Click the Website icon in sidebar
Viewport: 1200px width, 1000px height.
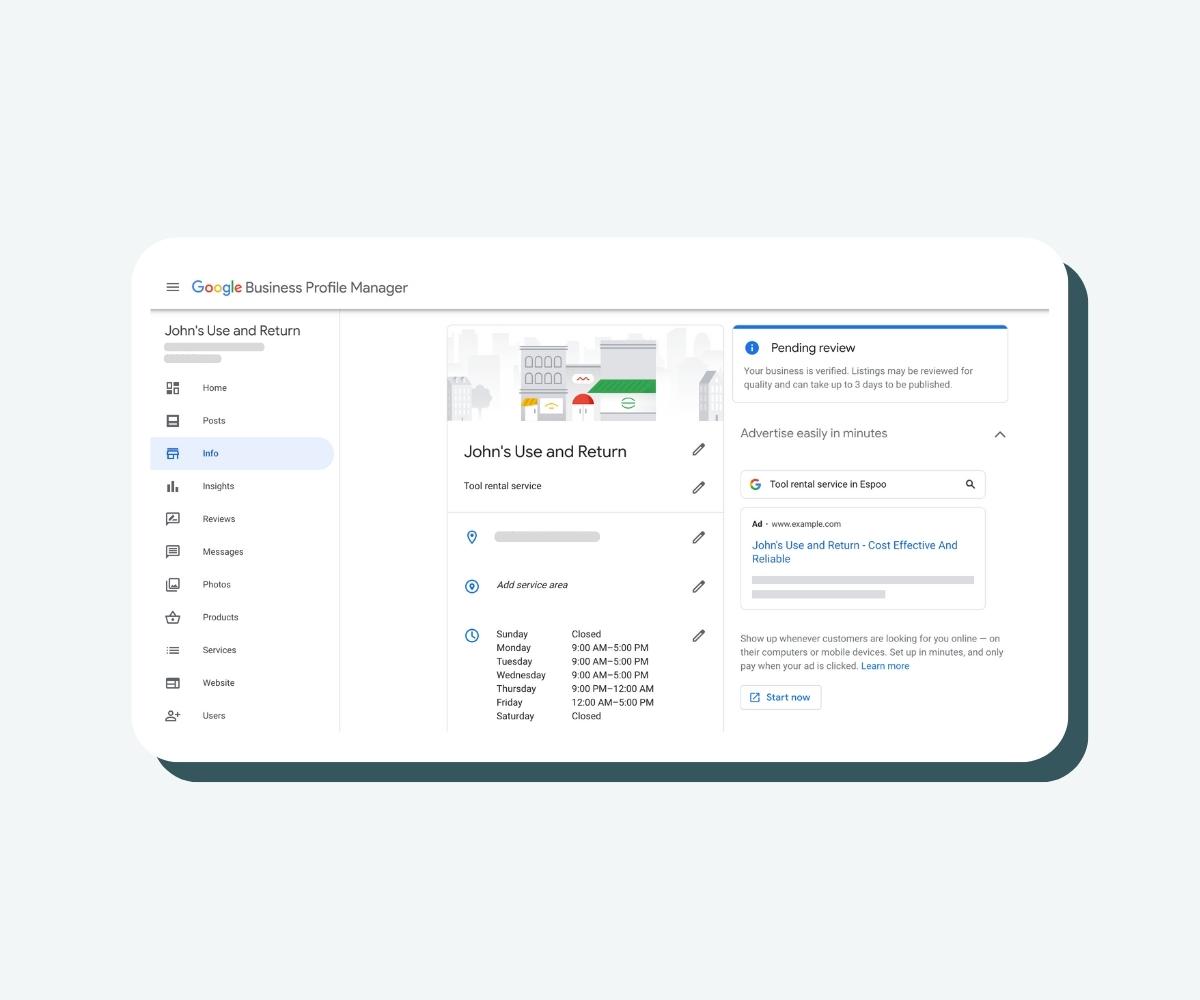173,683
